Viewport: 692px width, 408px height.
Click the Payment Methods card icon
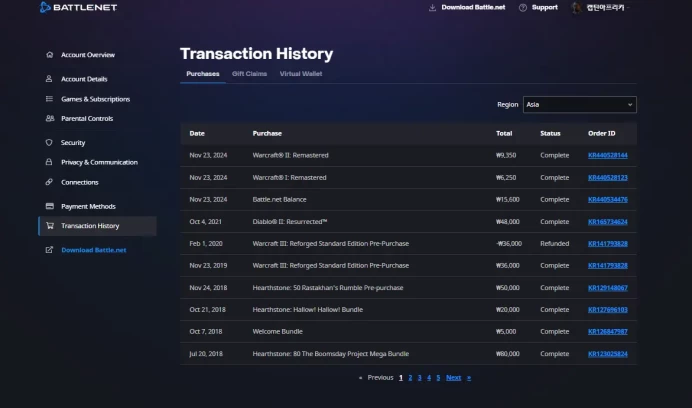pos(50,206)
